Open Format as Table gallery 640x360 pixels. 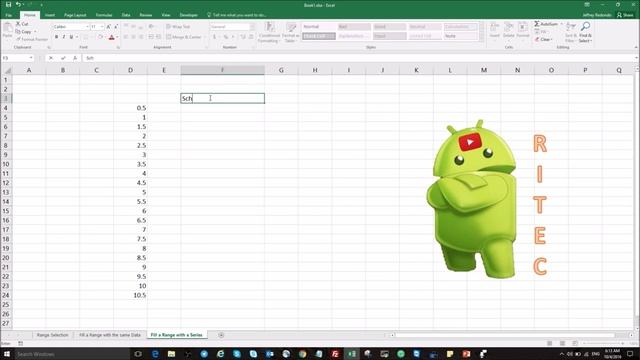(291, 33)
